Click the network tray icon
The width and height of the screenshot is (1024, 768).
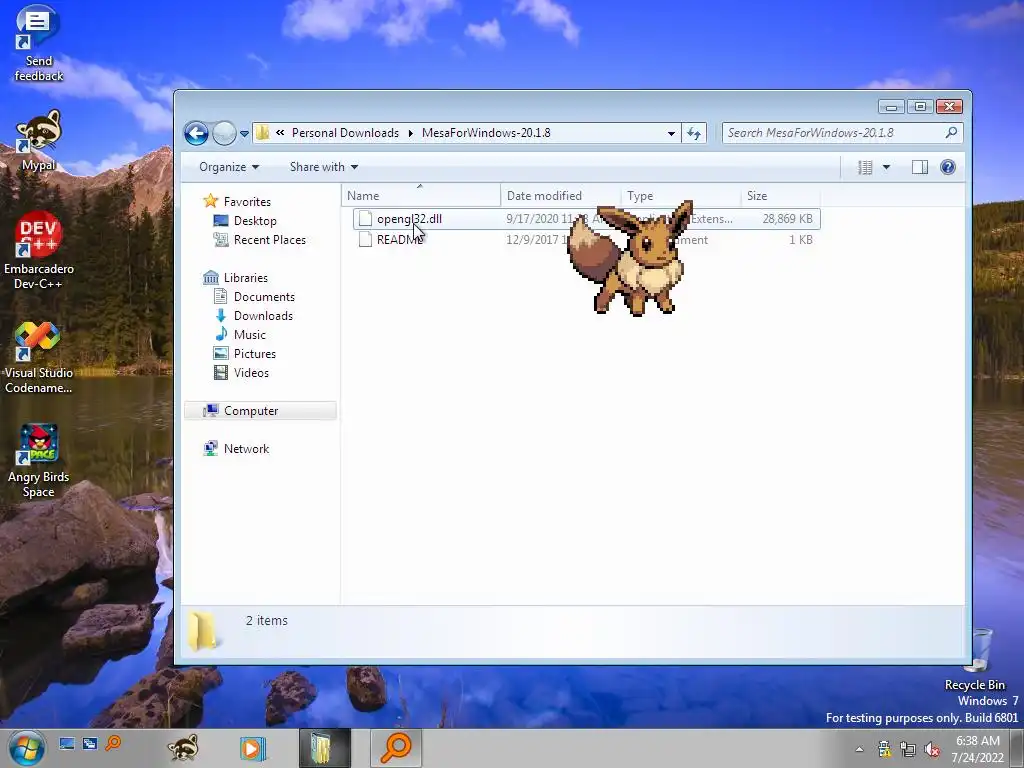pos(908,749)
